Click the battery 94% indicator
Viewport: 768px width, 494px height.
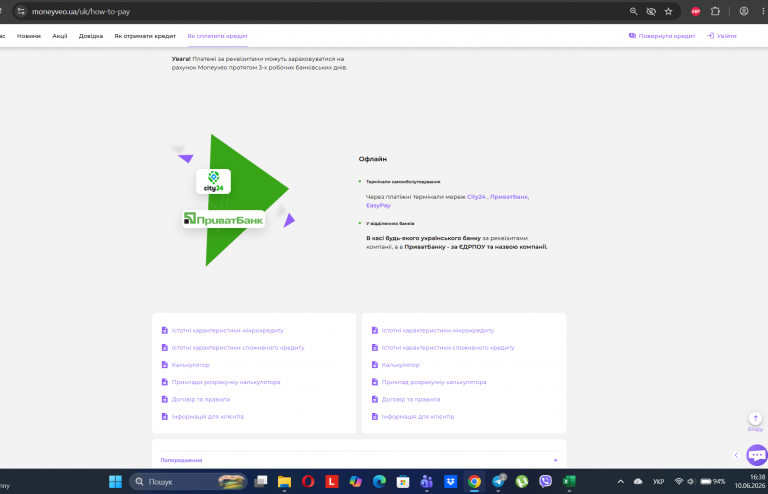click(713, 482)
